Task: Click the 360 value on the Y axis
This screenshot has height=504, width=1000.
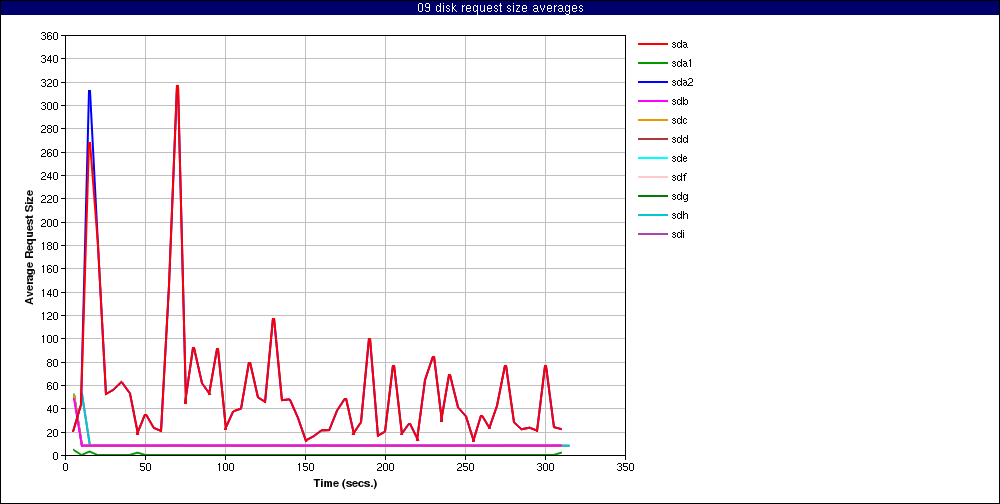Action: [50, 36]
